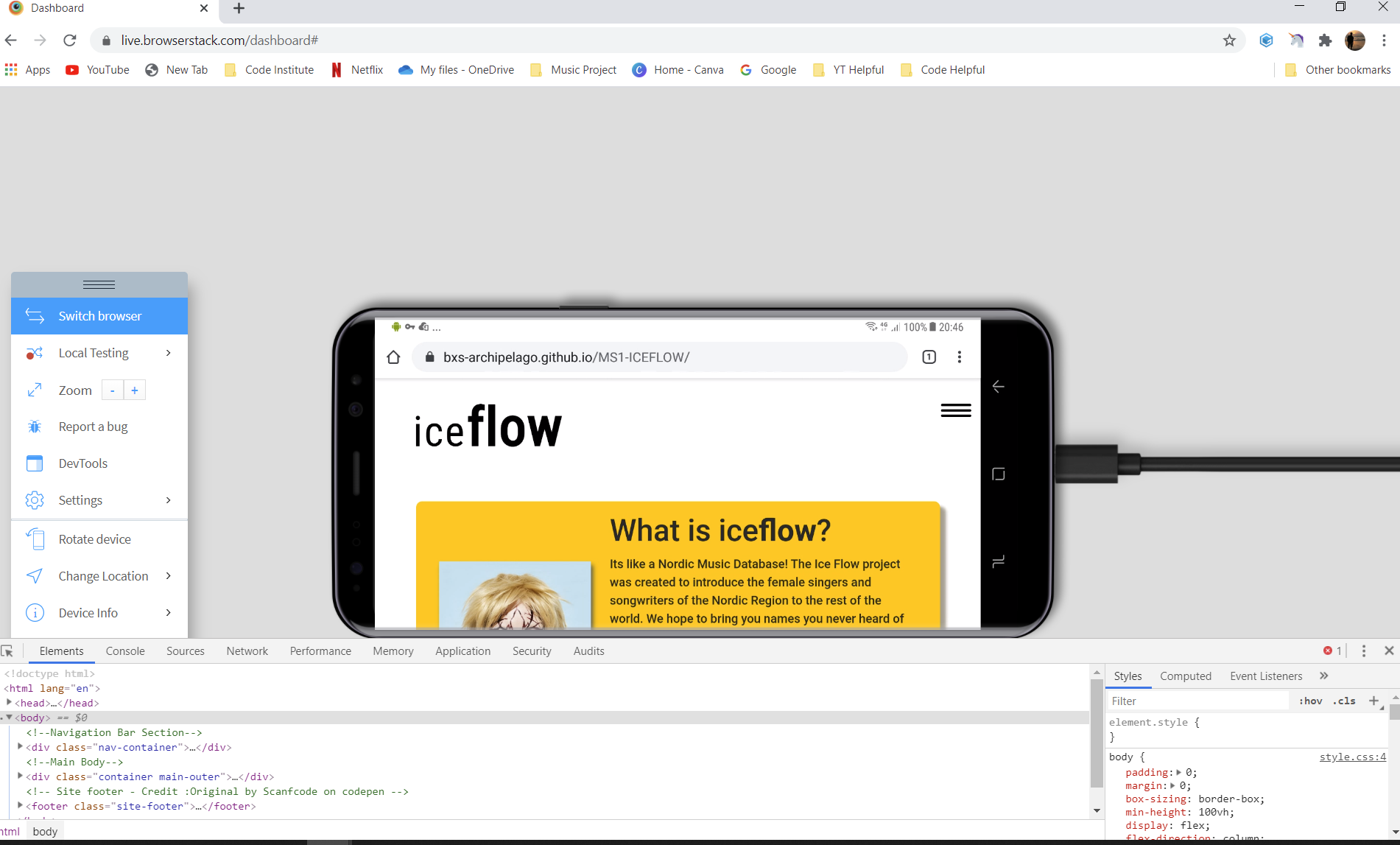Open the Computed styles tab
This screenshot has width=1400, height=845.
[x=1185, y=676]
